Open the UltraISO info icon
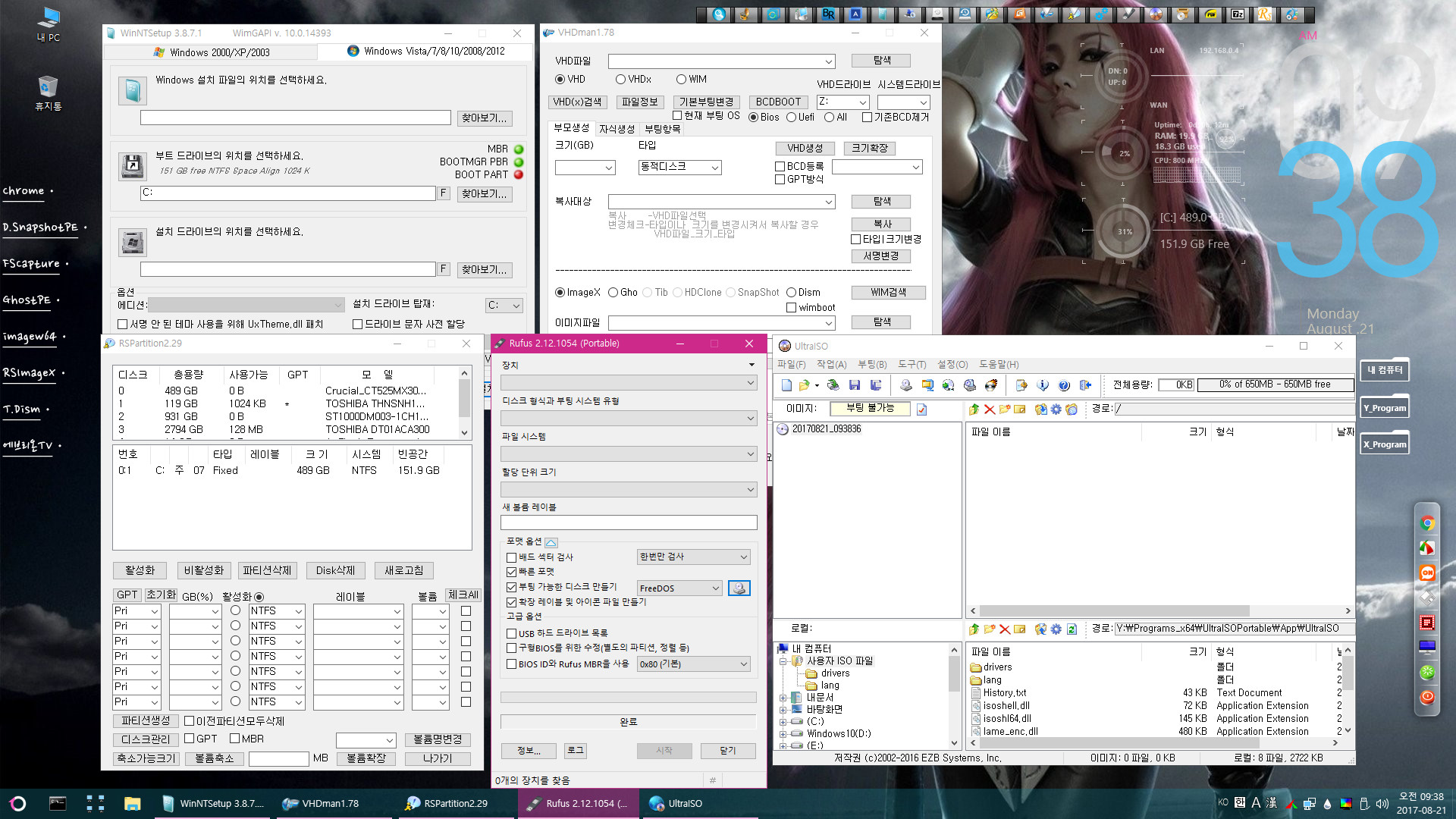The width and height of the screenshot is (1456, 819). (1043, 385)
